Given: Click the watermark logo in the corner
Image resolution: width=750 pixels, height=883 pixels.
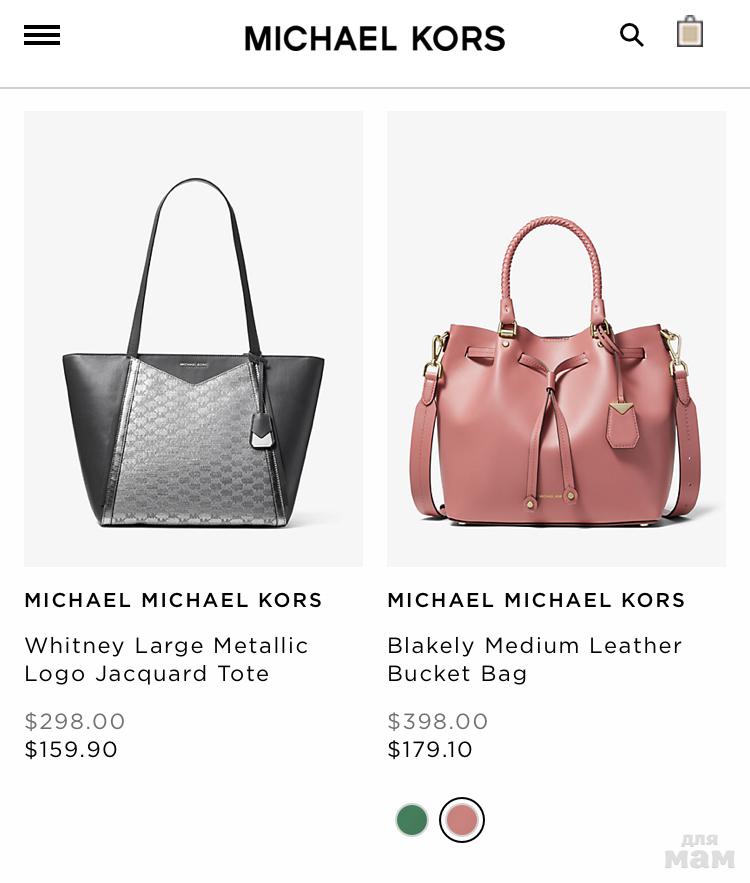Looking at the screenshot, I should 700,852.
